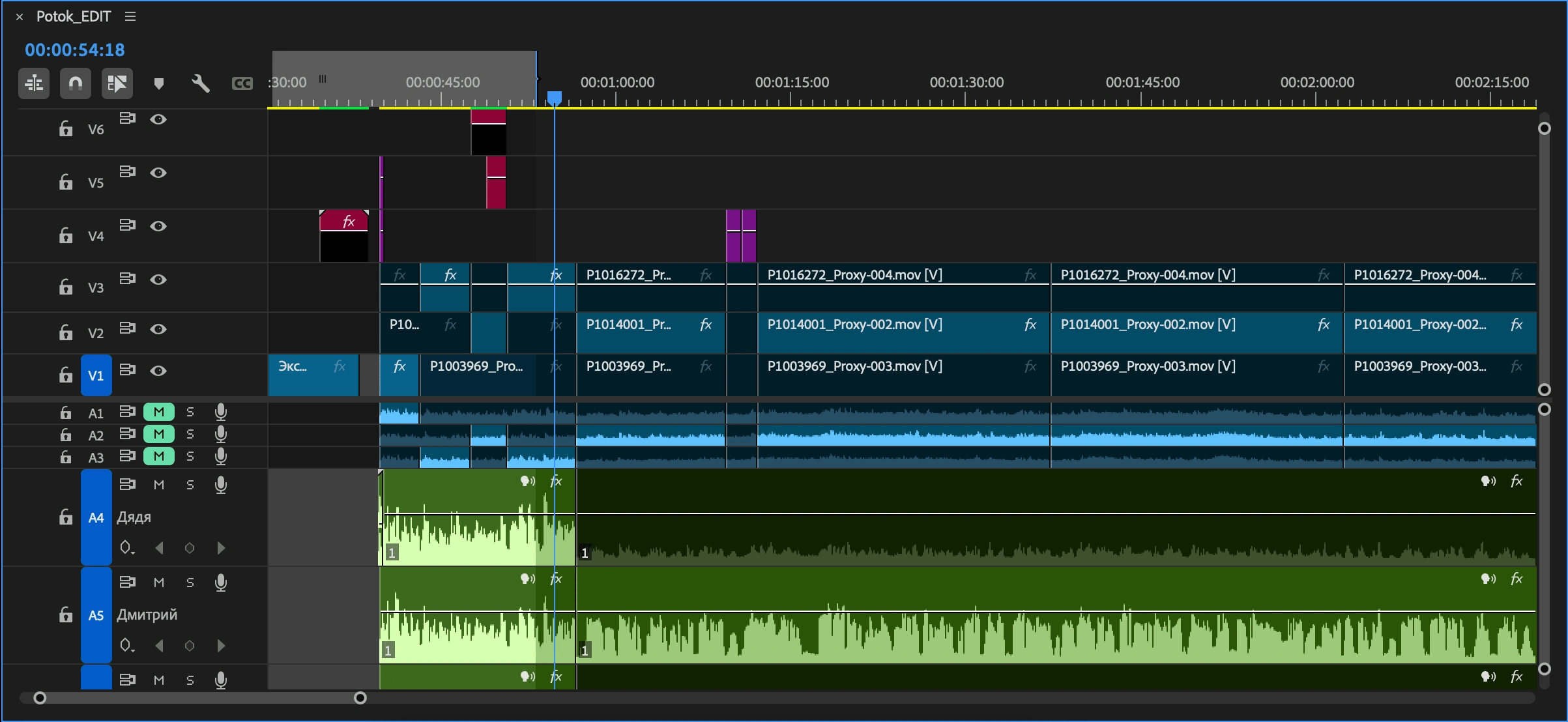Hide V6 track output eye

[x=158, y=119]
